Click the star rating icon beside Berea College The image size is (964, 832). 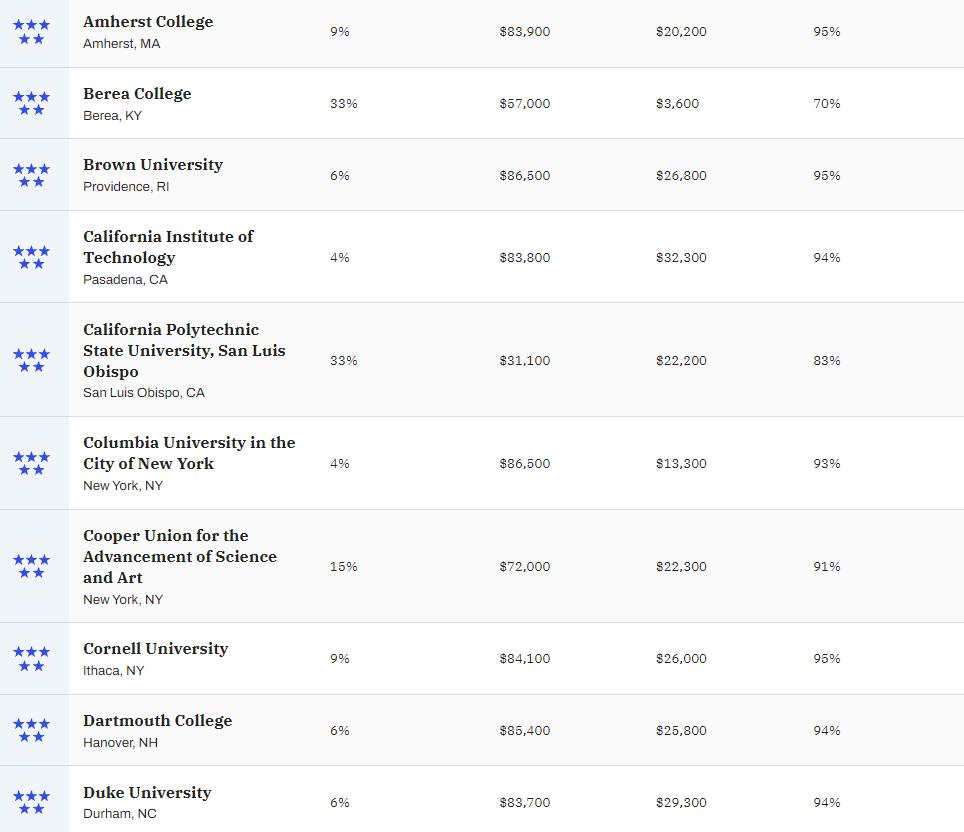31,103
